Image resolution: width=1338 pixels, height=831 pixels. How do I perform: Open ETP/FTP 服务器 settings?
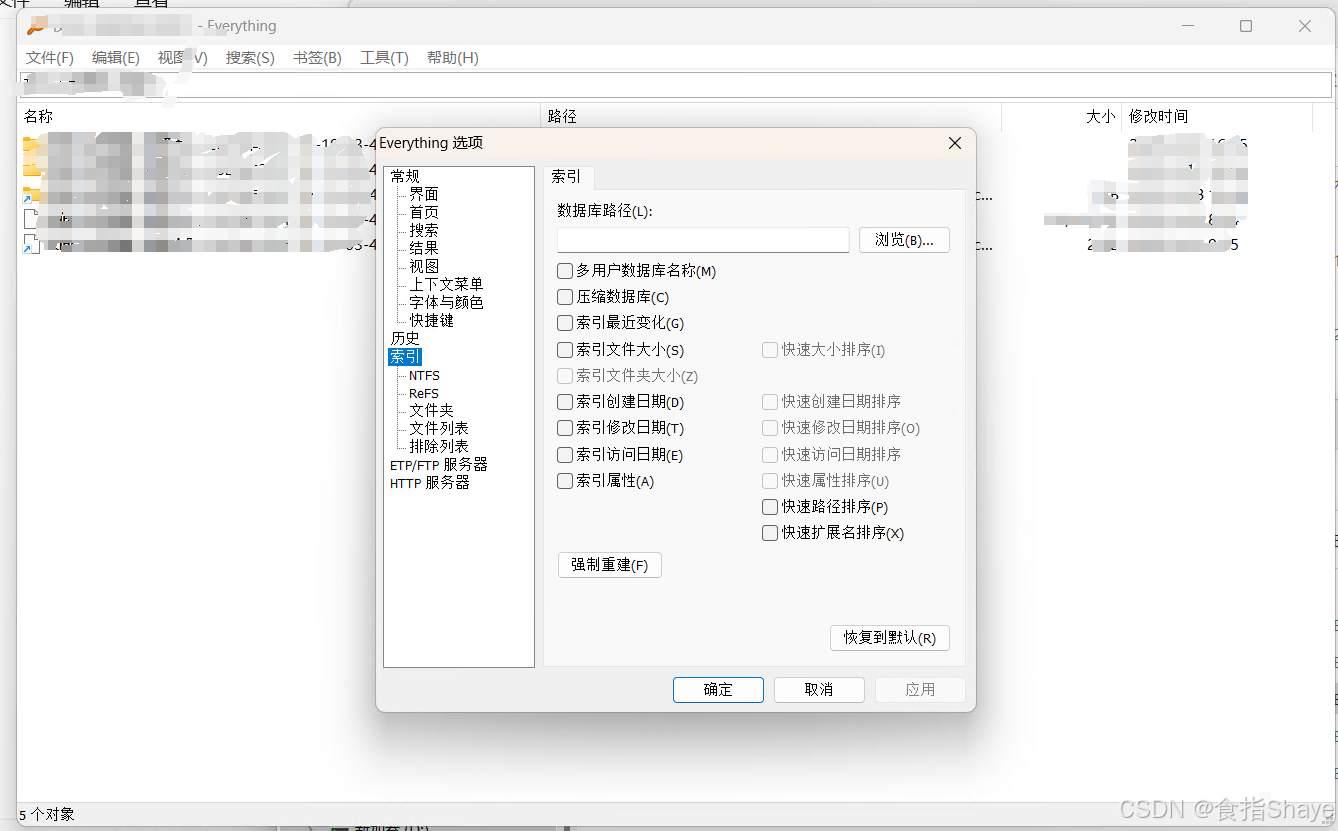439,465
